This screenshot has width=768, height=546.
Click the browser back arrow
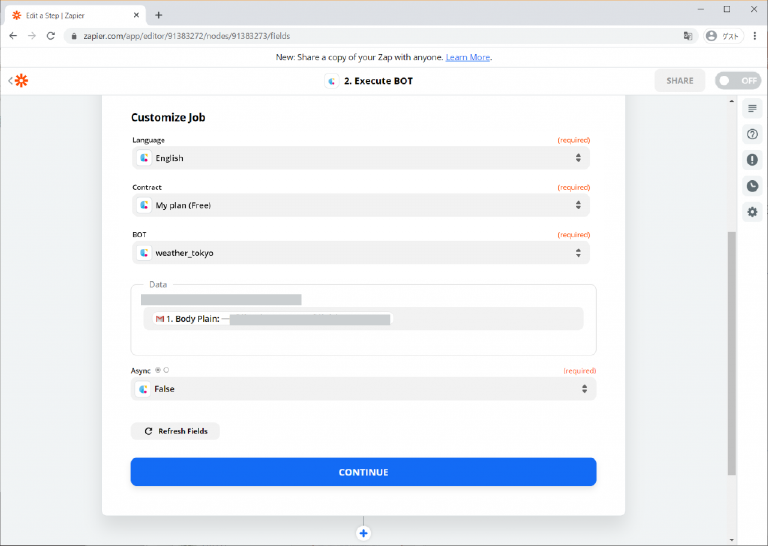(13, 36)
